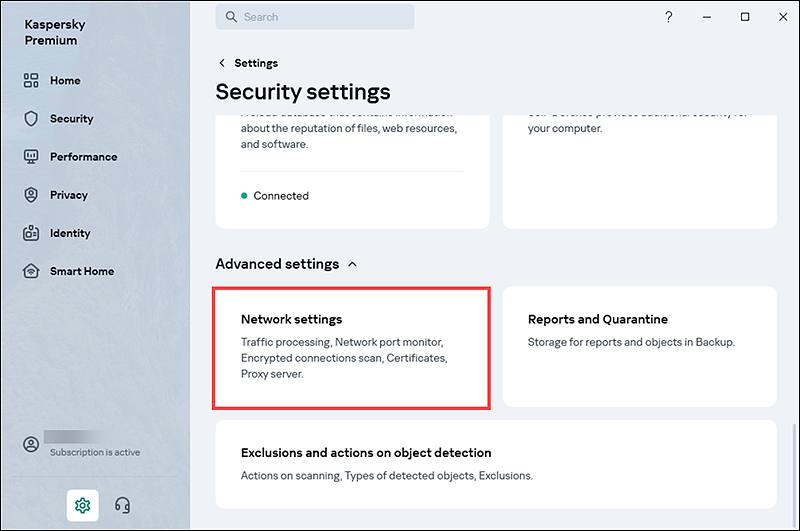Click the Privacy icon in sidebar

point(31,195)
